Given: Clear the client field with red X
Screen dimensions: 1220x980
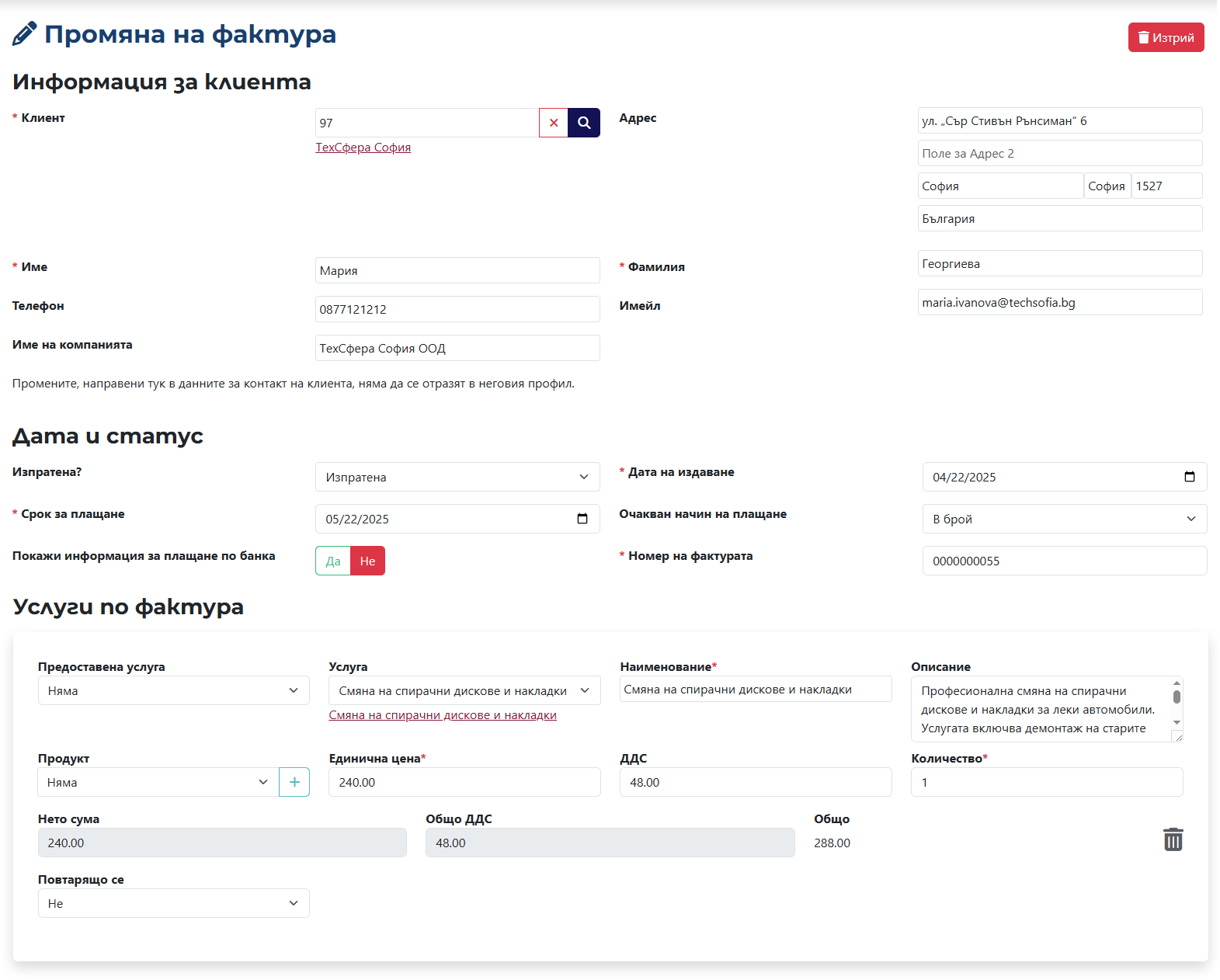Looking at the screenshot, I should pos(554,123).
